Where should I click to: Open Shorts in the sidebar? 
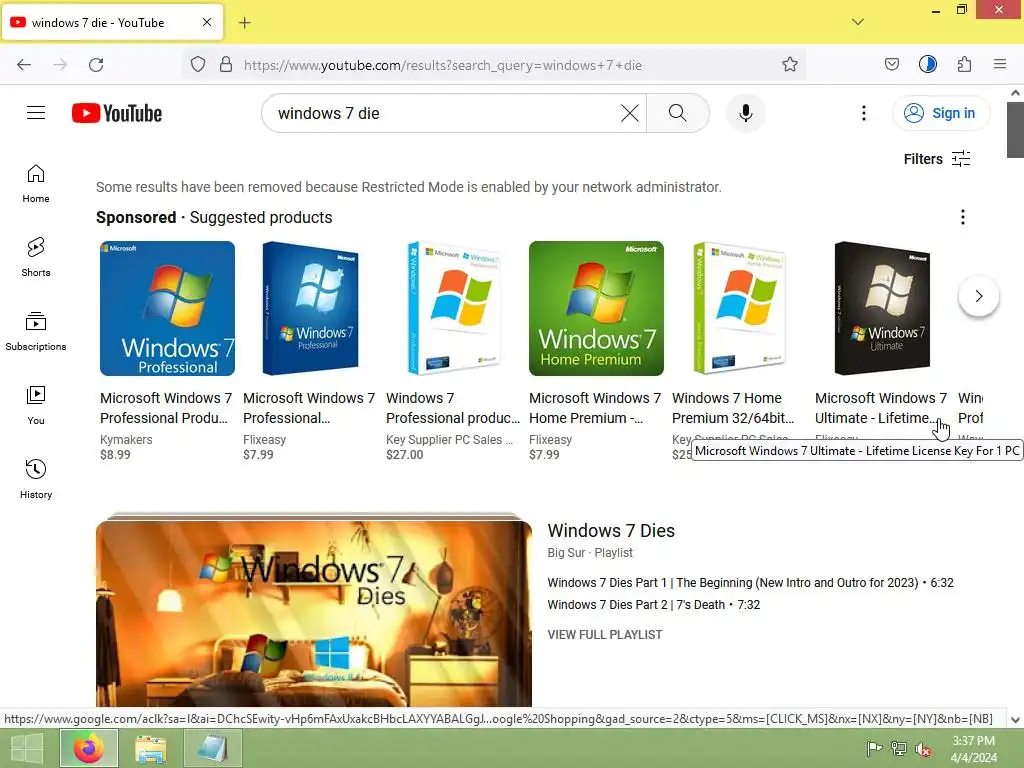coord(36,257)
